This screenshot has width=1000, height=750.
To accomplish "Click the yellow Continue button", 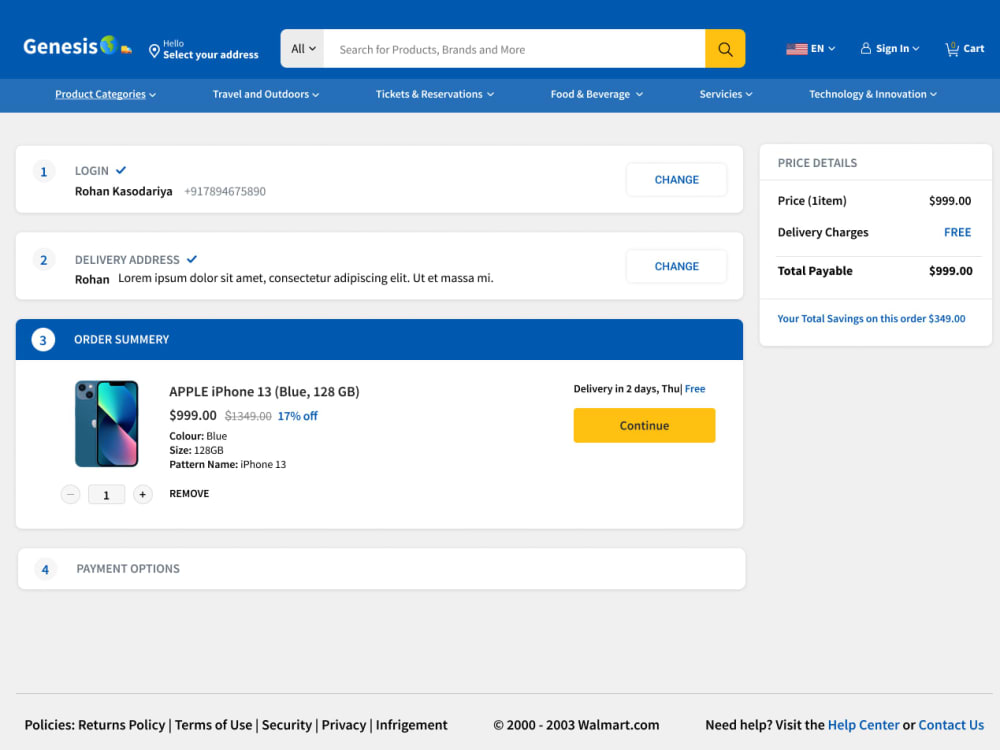I will point(644,425).
